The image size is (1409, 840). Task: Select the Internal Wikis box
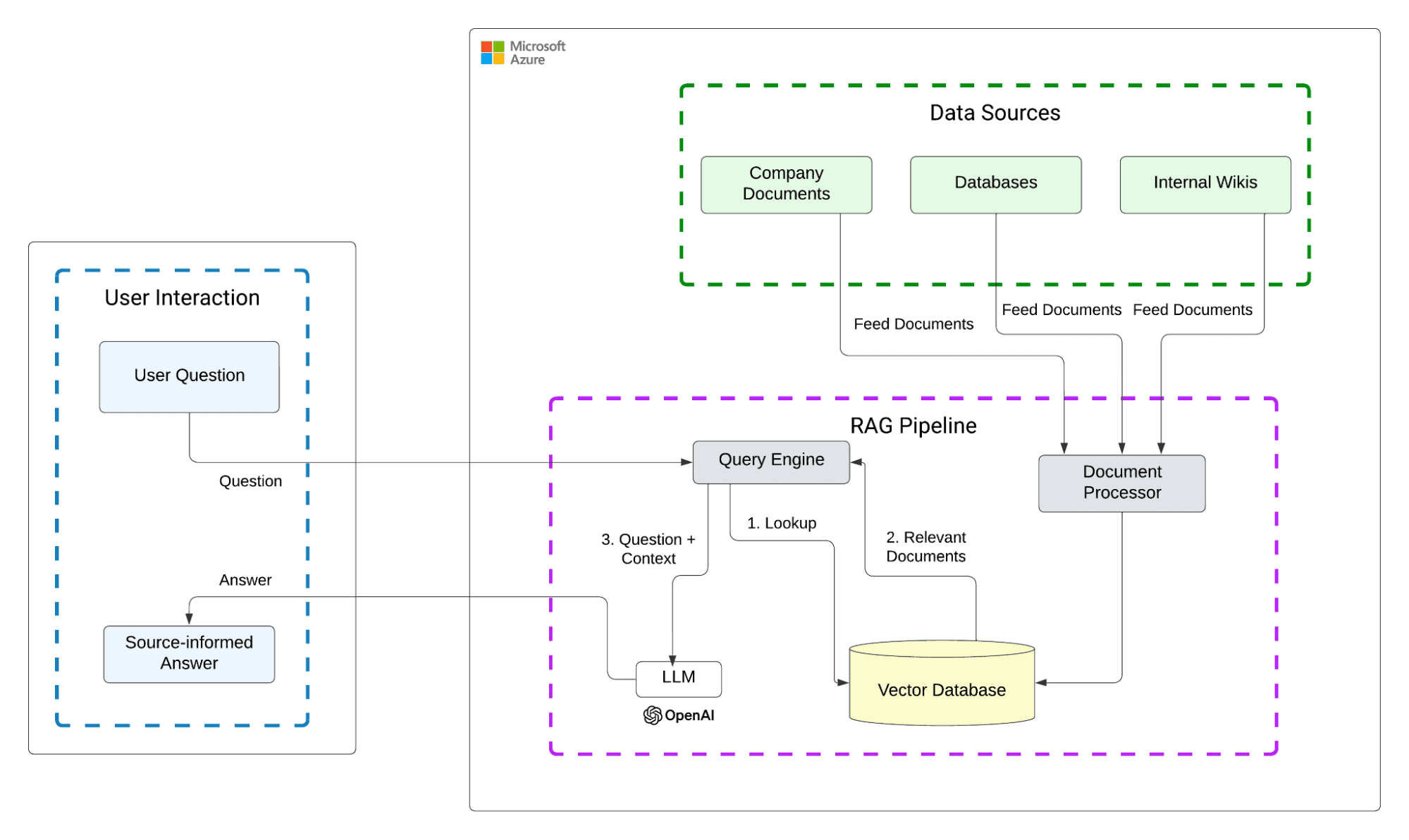pyautogui.click(x=1205, y=185)
